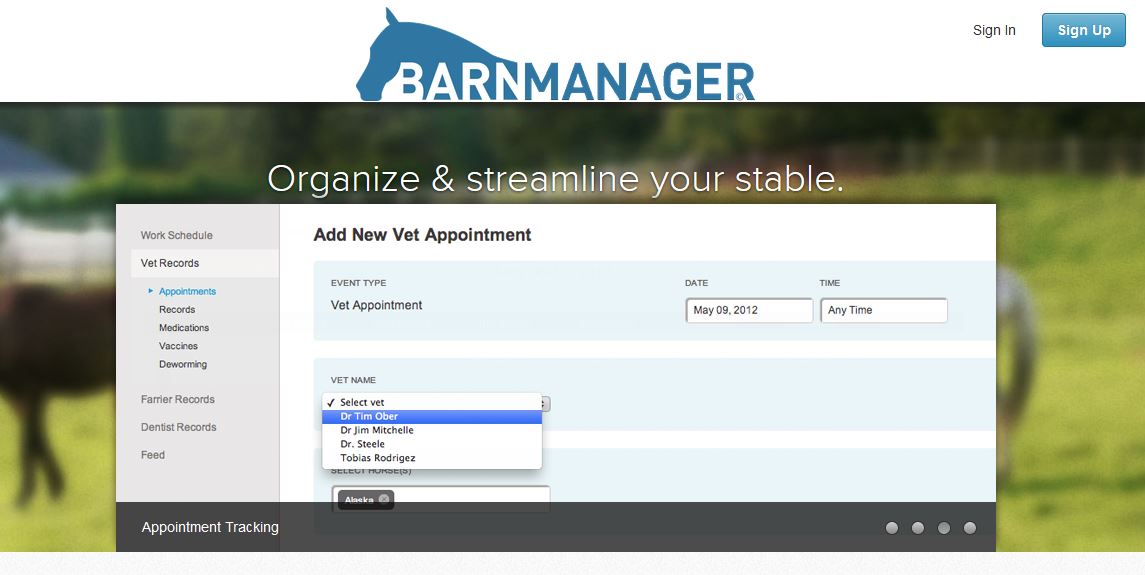Open the Records sub-item
Image resolution: width=1145 pixels, height=575 pixels.
point(177,309)
